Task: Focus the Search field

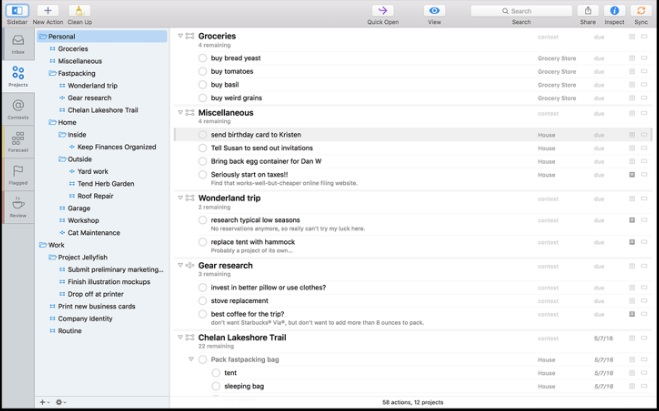Action: (x=521, y=11)
